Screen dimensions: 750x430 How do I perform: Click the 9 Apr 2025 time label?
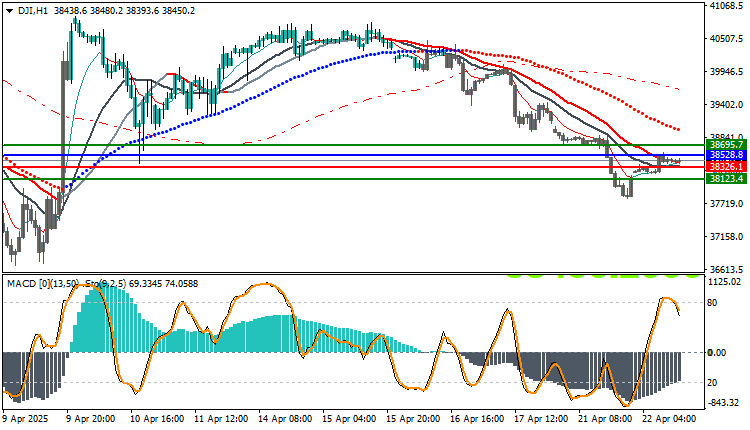[26, 419]
